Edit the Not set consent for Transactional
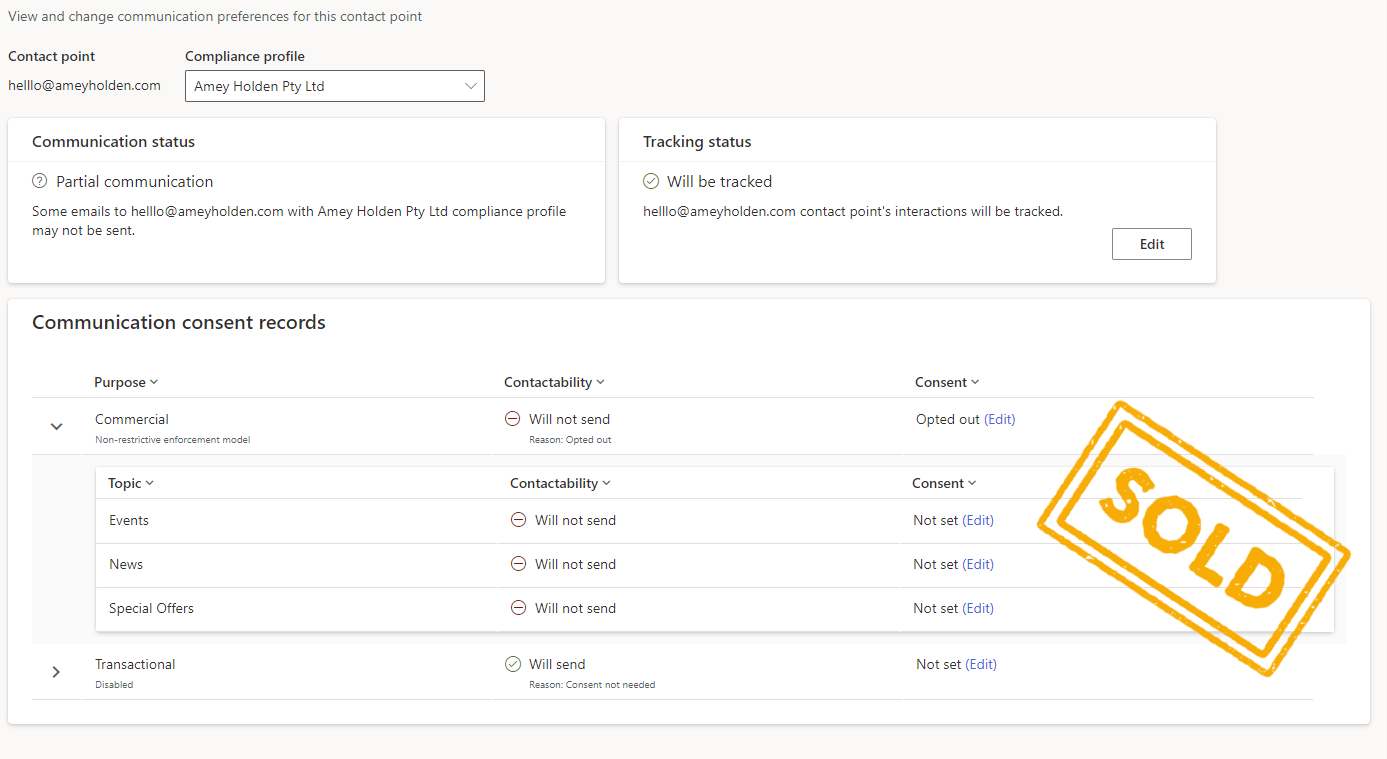1387x759 pixels. pyautogui.click(x=980, y=664)
